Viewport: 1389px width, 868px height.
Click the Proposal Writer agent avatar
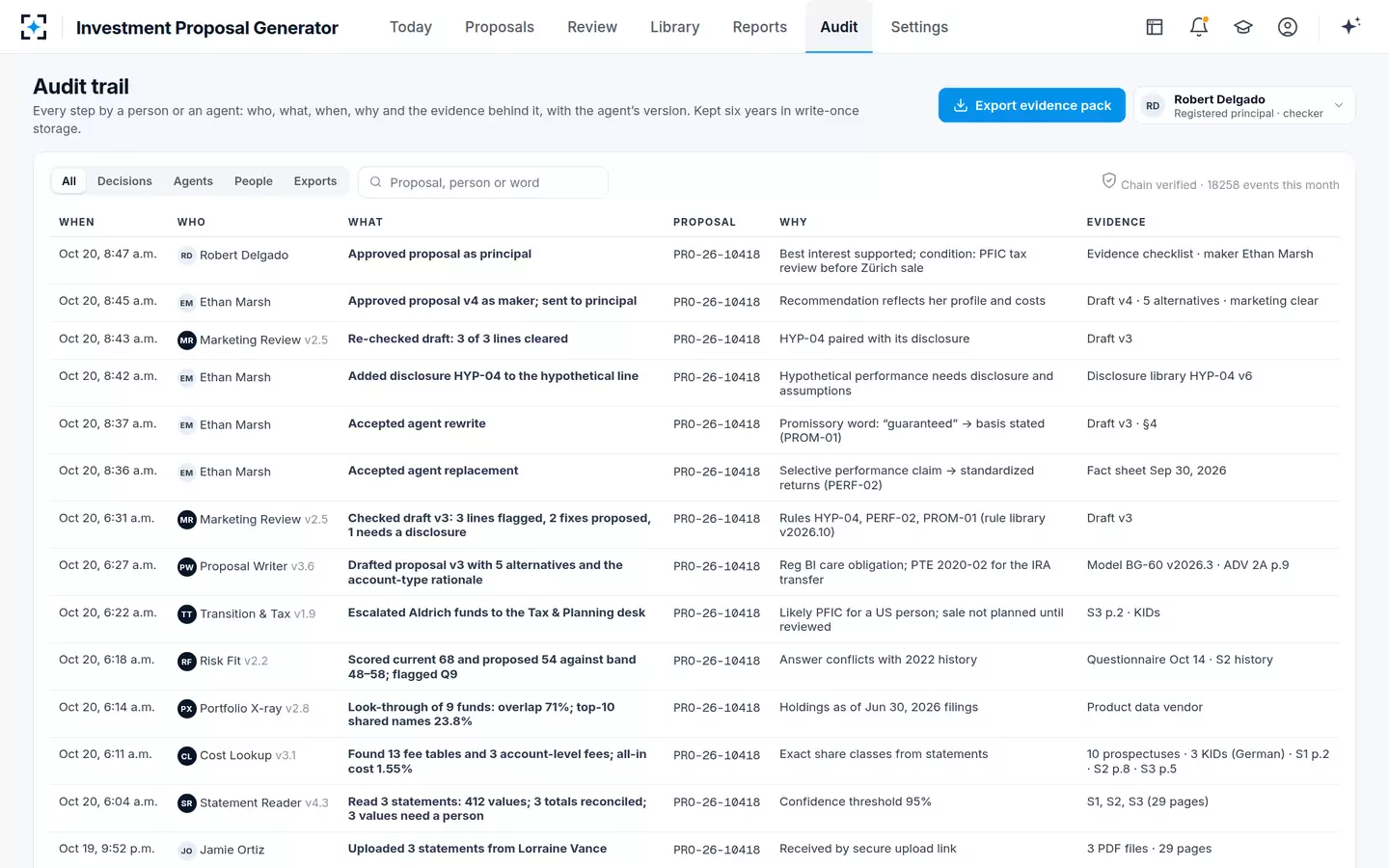click(x=187, y=567)
